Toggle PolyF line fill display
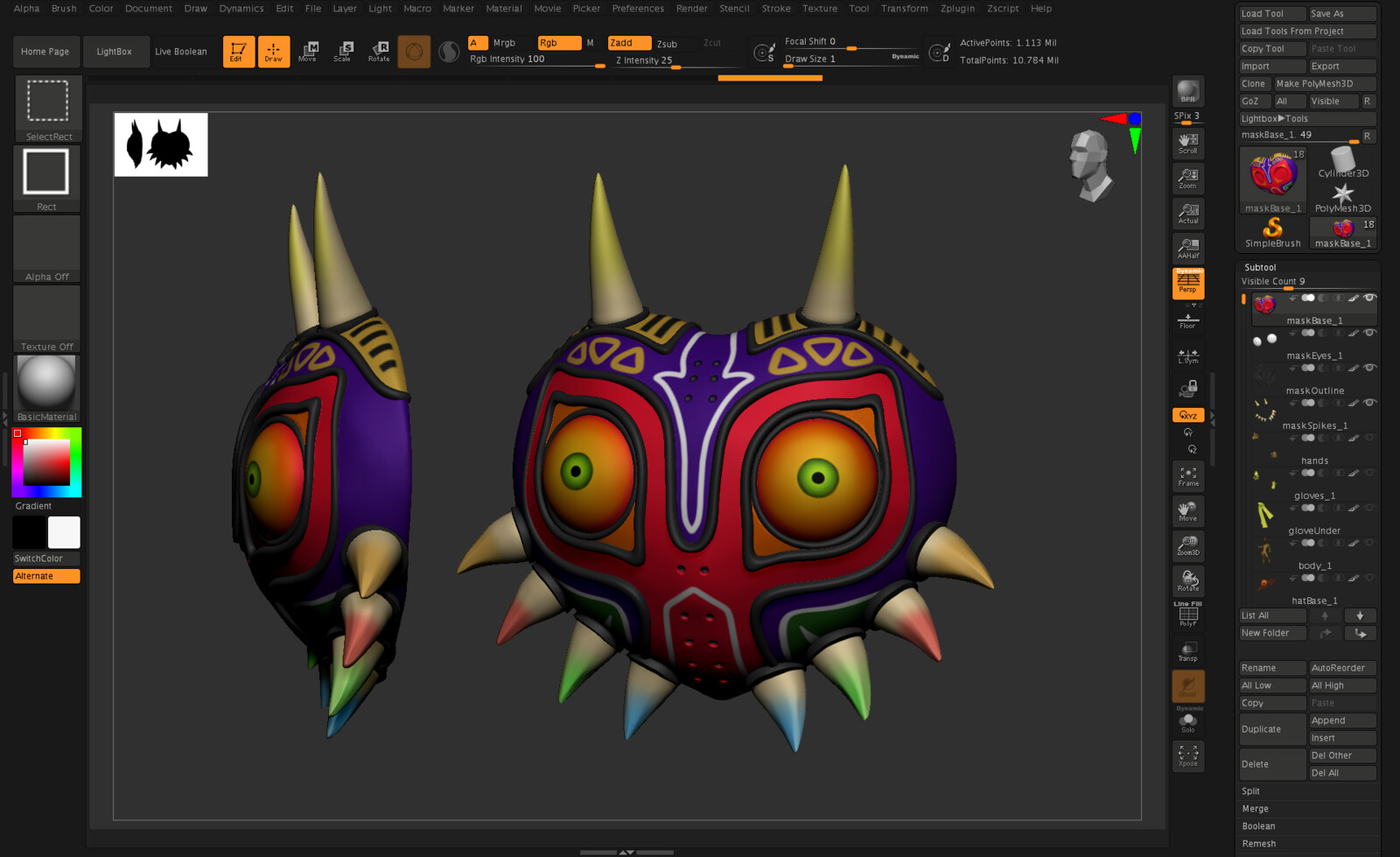This screenshot has width=1400, height=857. [x=1188, y=615]
